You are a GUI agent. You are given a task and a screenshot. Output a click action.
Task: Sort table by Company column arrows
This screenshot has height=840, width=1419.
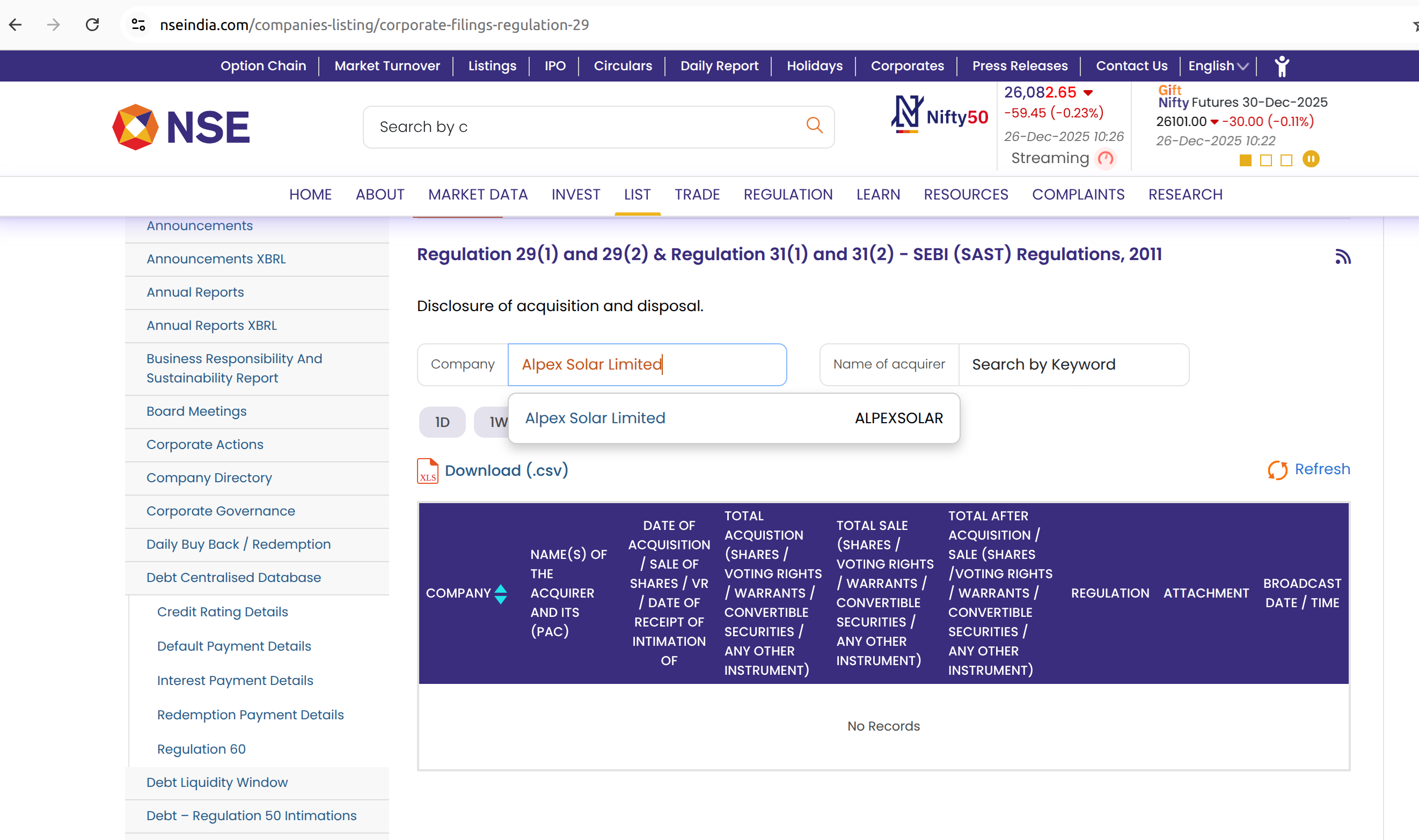point(501,594)
